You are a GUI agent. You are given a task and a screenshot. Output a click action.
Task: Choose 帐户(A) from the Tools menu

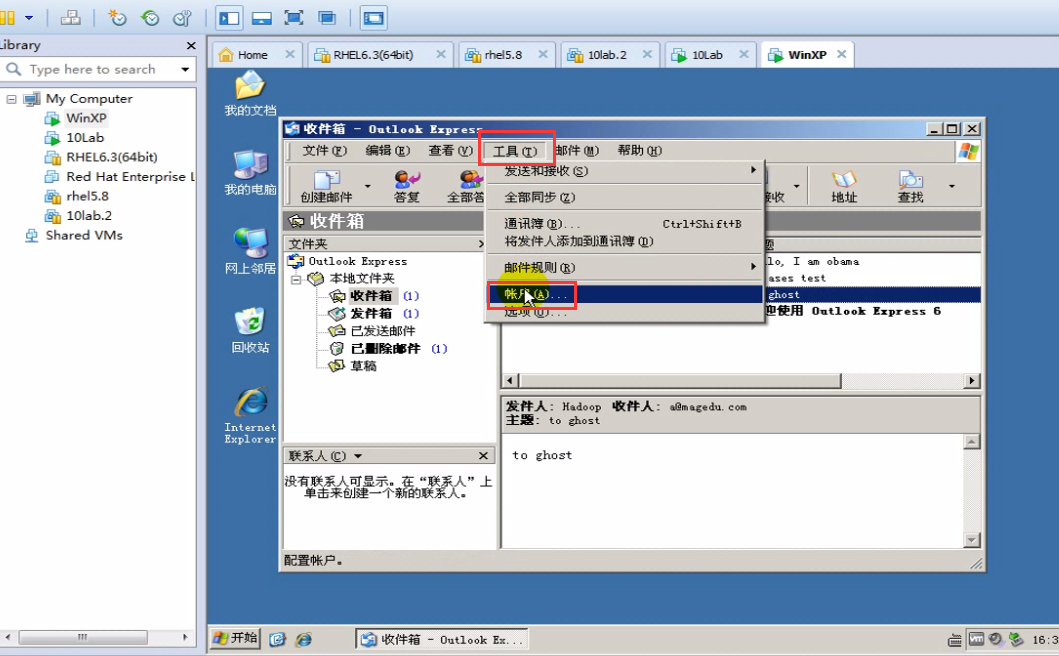(x=625, y=295)
